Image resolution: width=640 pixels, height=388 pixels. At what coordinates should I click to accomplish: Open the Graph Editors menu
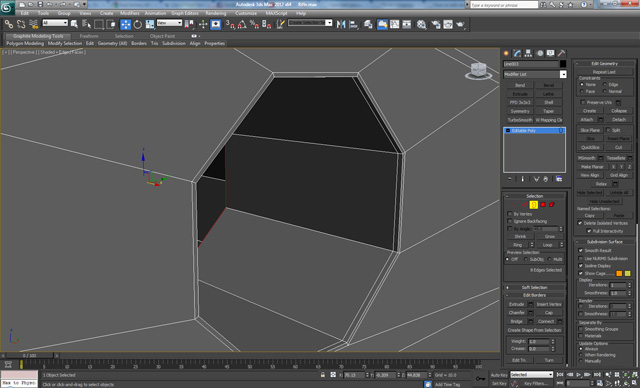[x=184, y=13]
